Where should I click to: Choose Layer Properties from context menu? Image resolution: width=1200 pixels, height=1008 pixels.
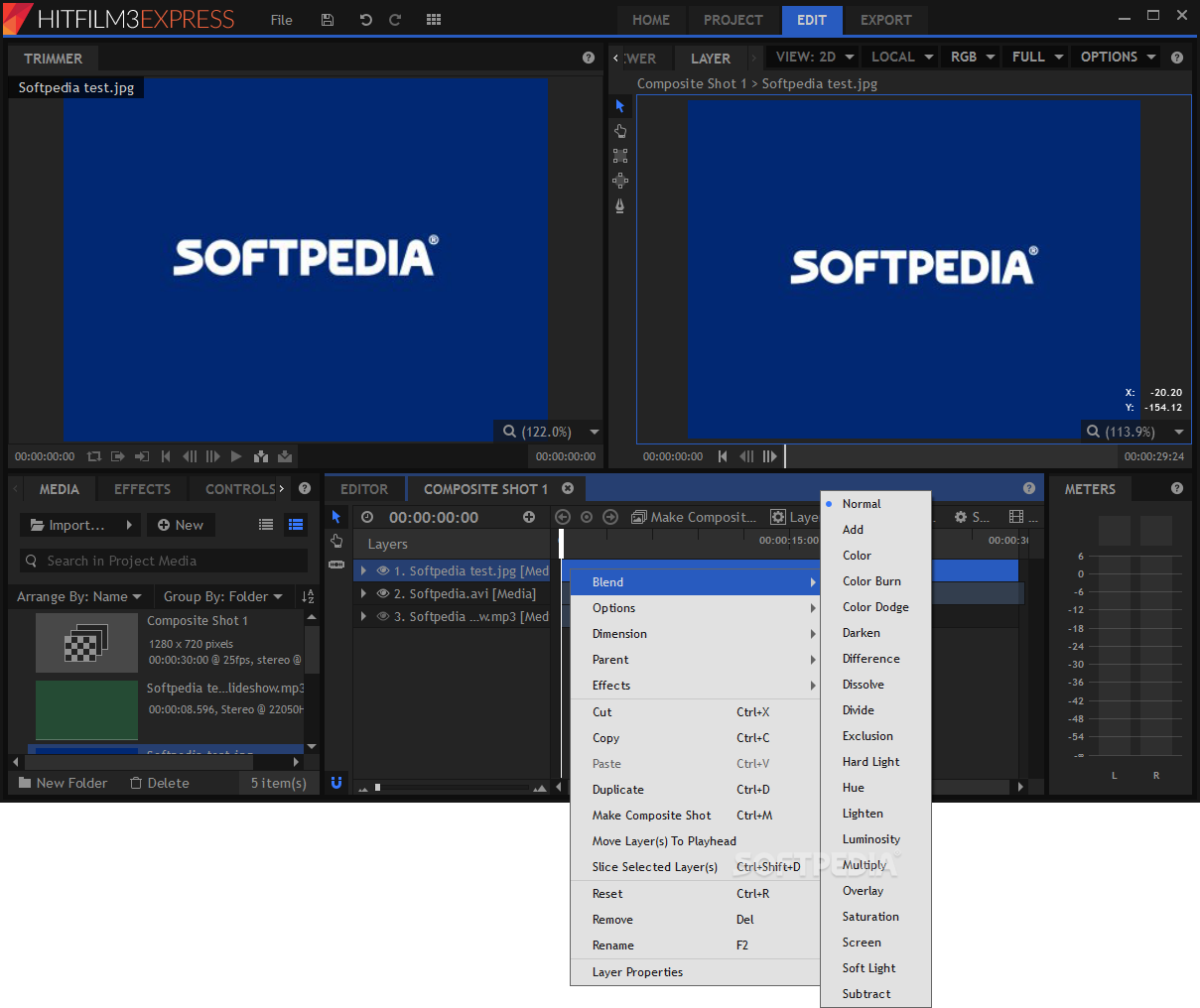pyautogui.click(x=696, y=972)
